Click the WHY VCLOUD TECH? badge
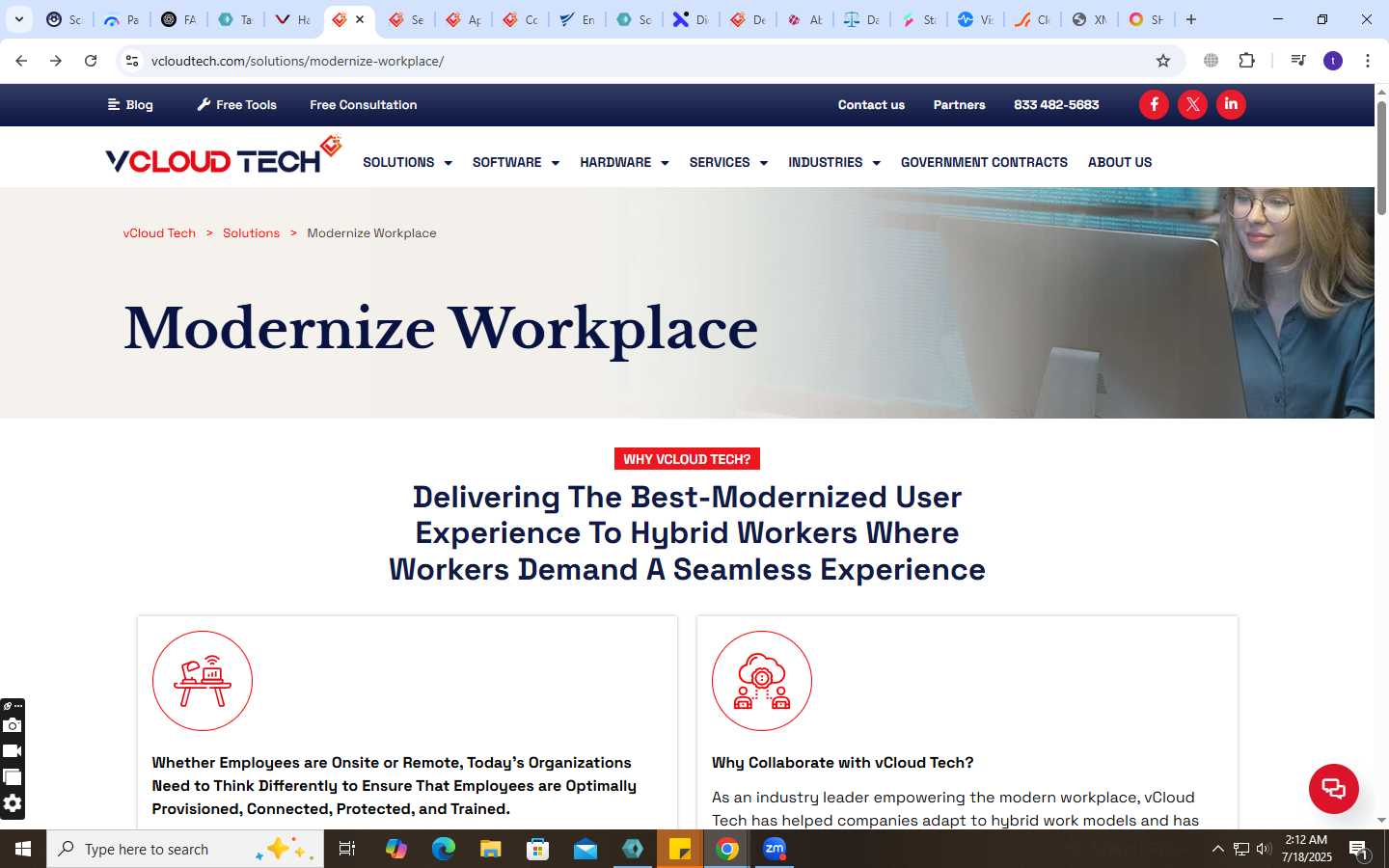The height and width of the screenshot is (868, 1389). click(x=687, y=459)
